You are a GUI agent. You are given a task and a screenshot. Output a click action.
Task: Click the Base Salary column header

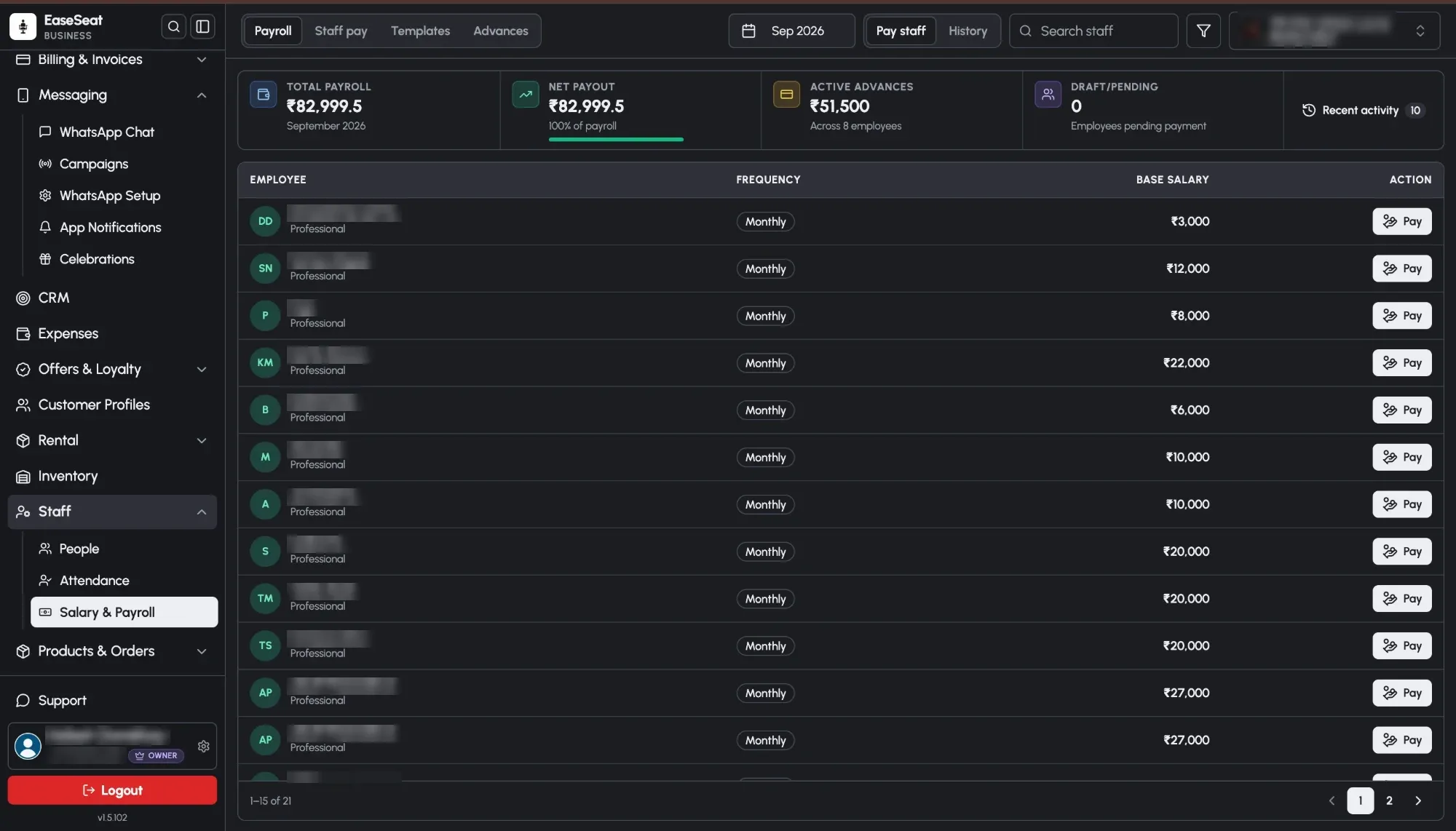point(1172,180)
